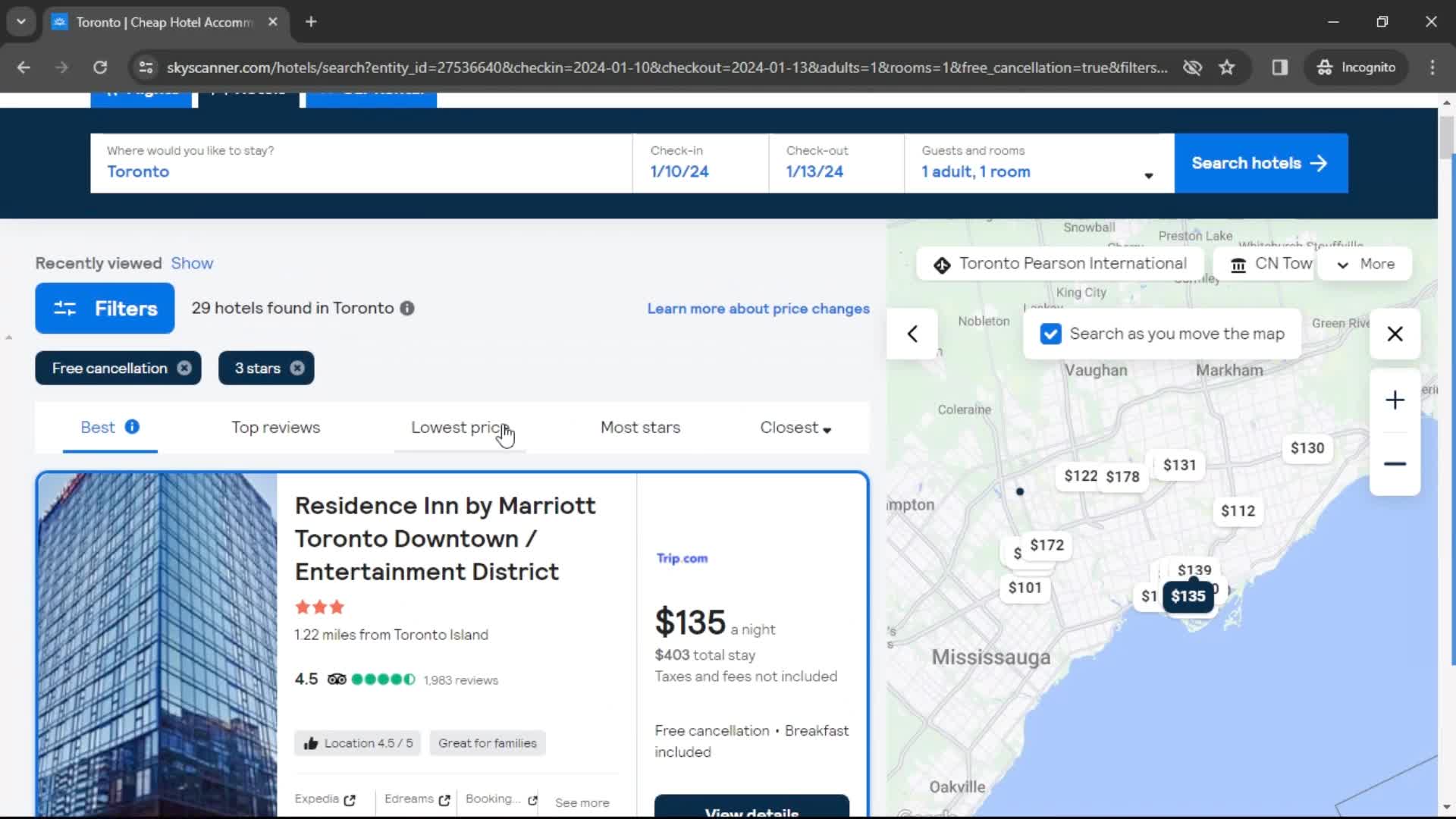The height and width of the screenshot is (819, 1456).
Task: Click the $101 map price marker
Action: coord(1025,588)
